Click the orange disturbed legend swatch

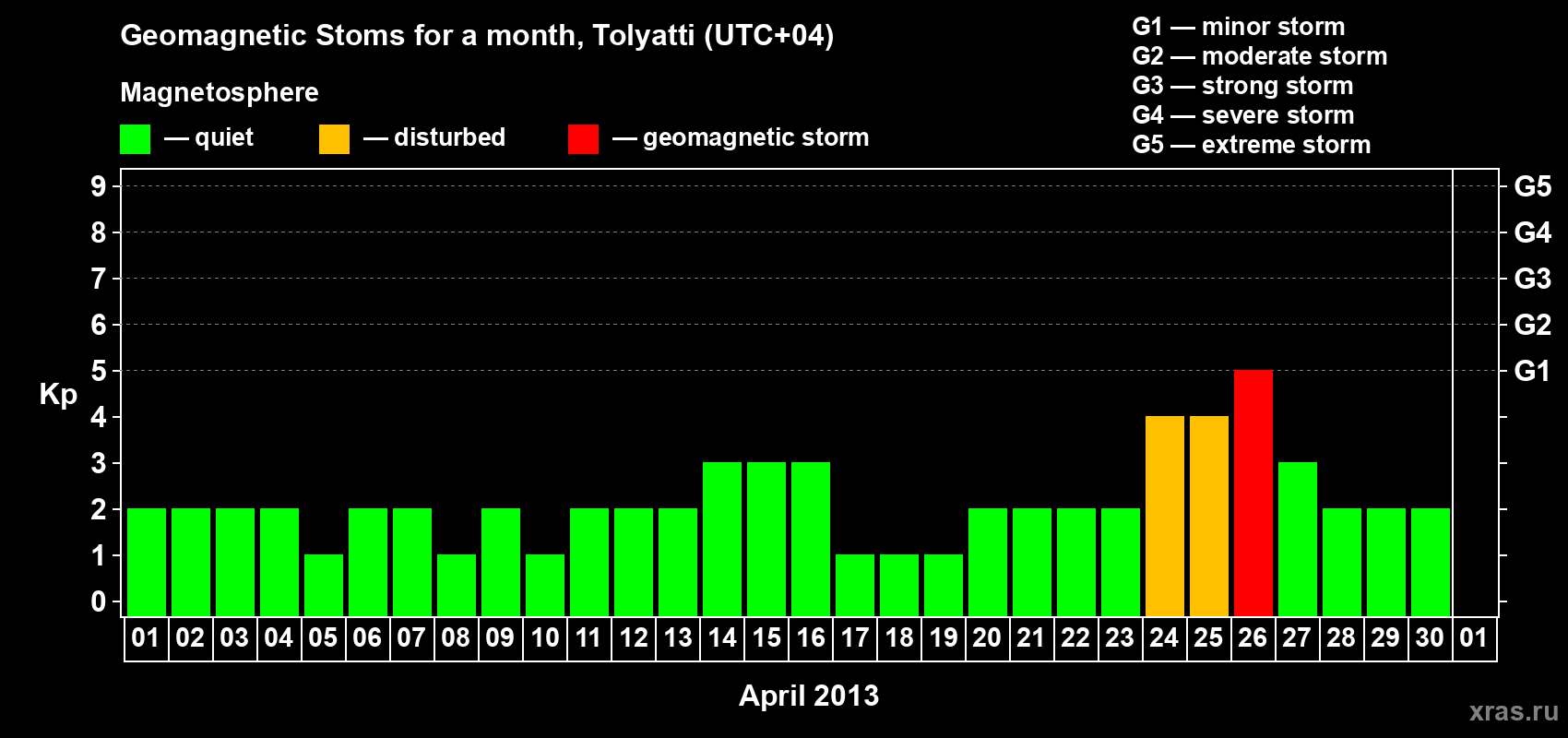(334, 139)
